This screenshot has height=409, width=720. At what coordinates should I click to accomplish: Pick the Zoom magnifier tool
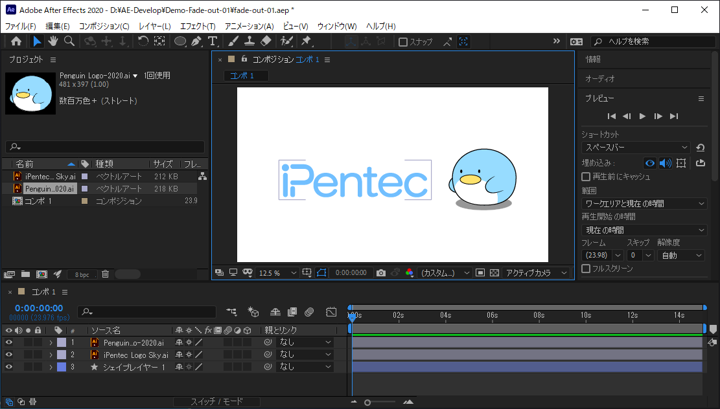coord(69,41)
